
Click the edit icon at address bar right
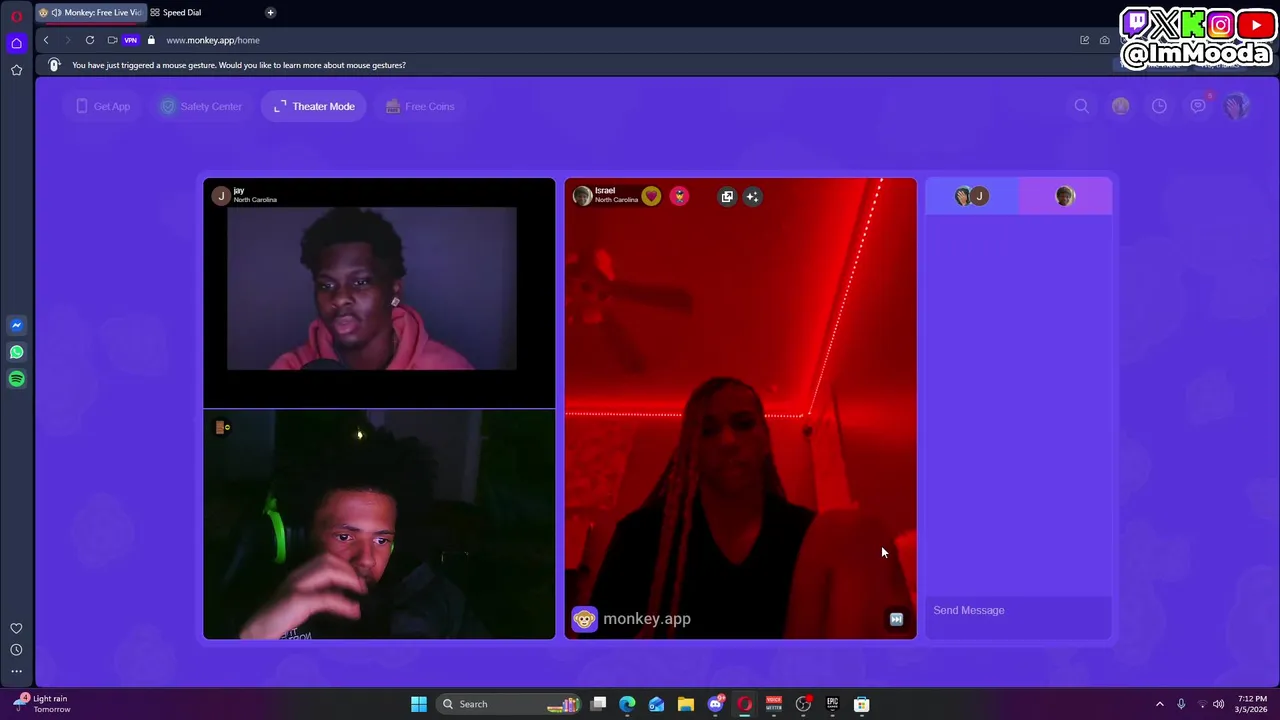[x=1084, y=40]
